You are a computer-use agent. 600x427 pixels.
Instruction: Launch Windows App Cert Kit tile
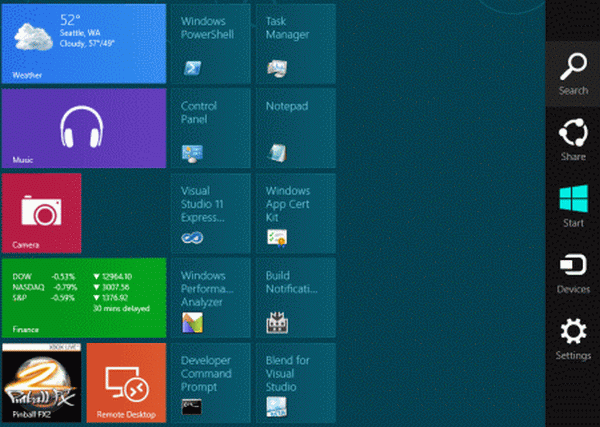click(296, 213)
